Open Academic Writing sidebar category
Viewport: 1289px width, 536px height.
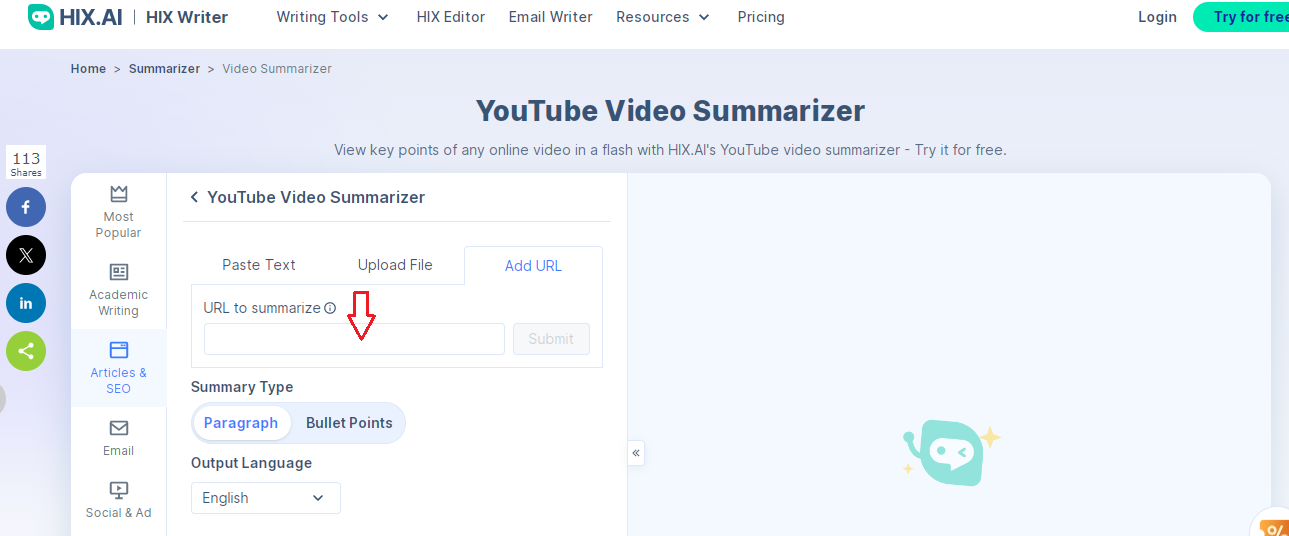pyautogui.click(x=118, y=290)
